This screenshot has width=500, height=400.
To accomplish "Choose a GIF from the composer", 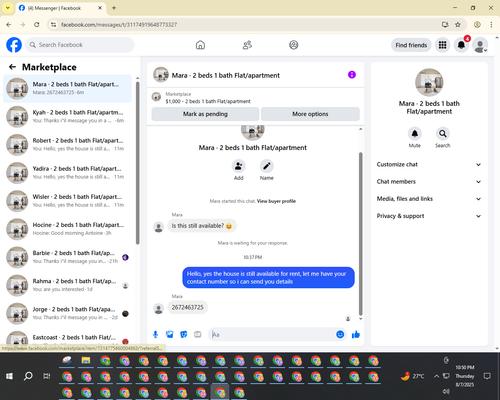I will tap(198, 334).
